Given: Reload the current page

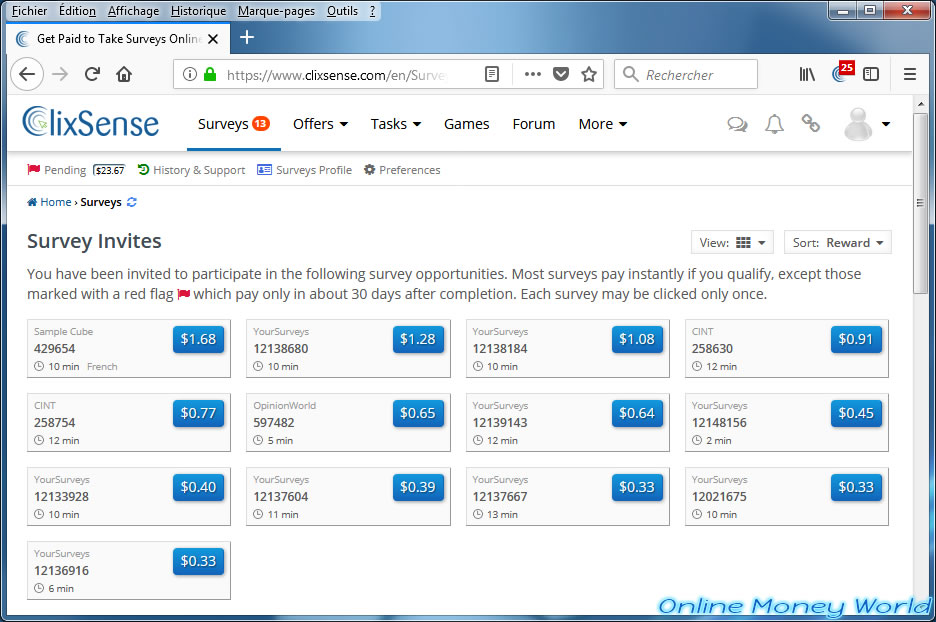Looking at the screenshot, I should [92, 74].
